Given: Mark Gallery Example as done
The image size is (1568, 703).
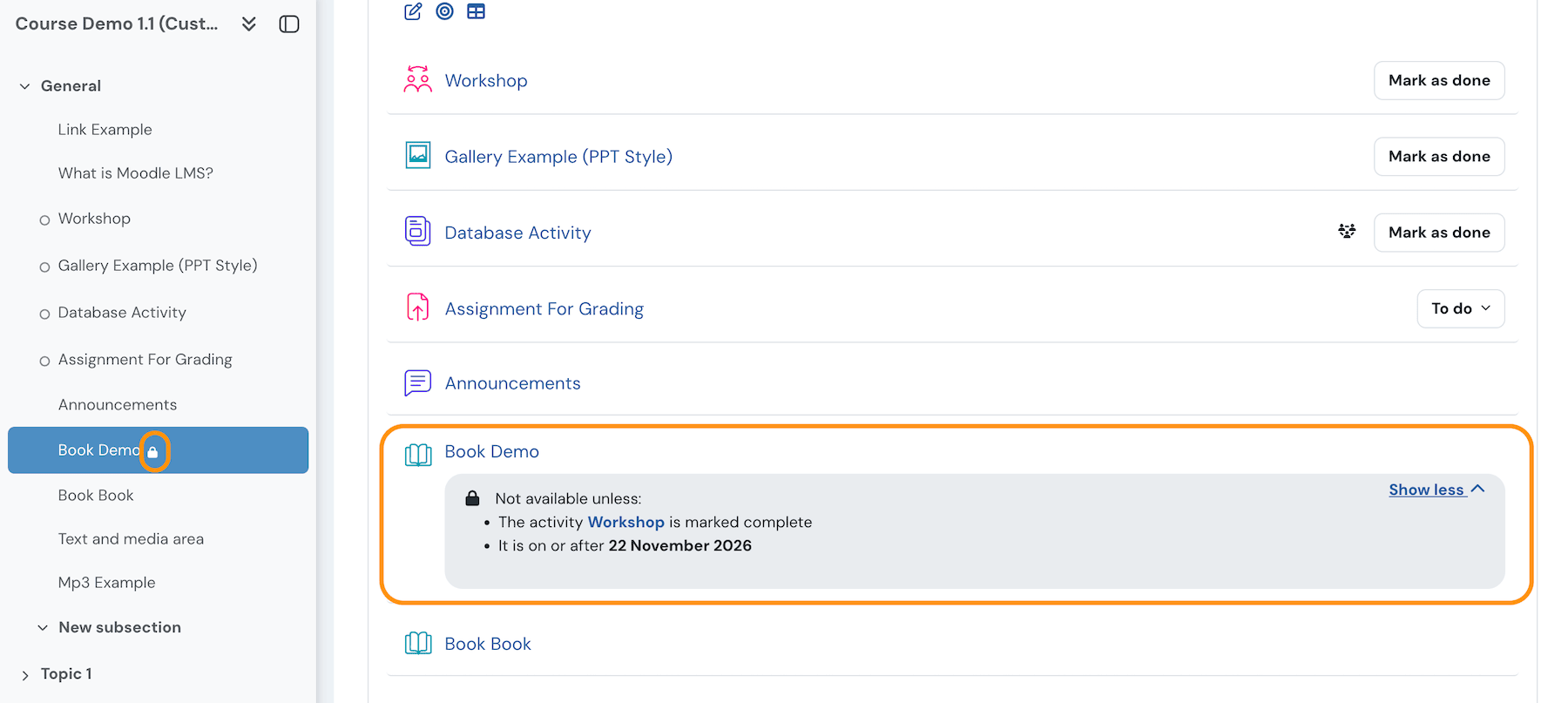Looking at the screenshot, I should 1438,157.
